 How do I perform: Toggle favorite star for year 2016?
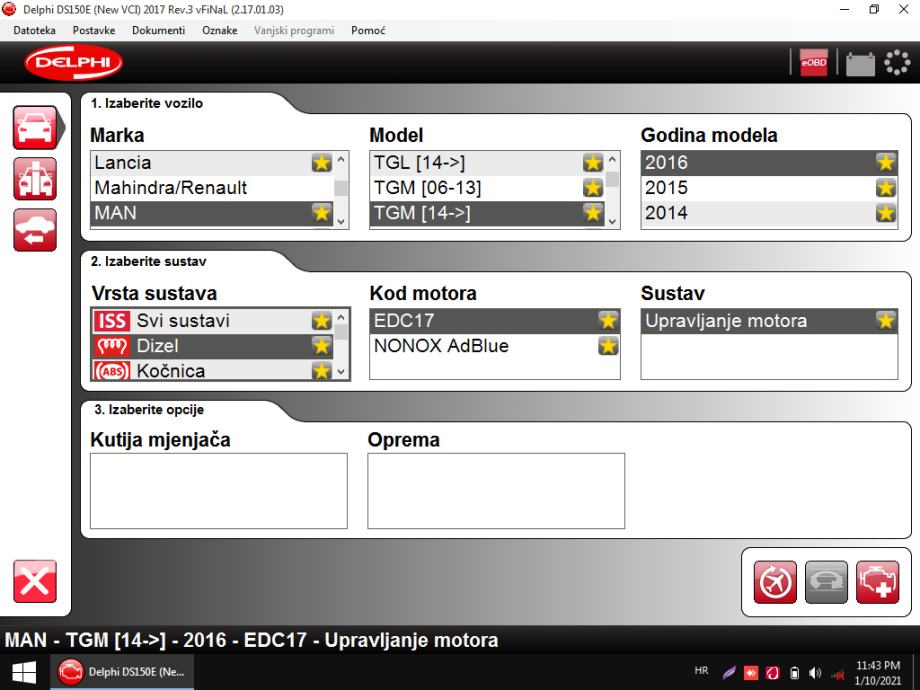click(x=885, y=163)
